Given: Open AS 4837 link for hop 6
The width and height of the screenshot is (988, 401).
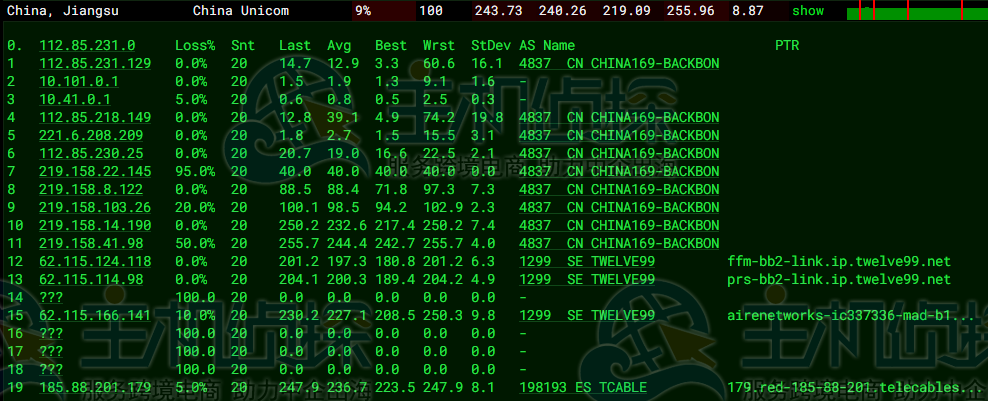Looking at the screenshot, I should pos(619,154).
